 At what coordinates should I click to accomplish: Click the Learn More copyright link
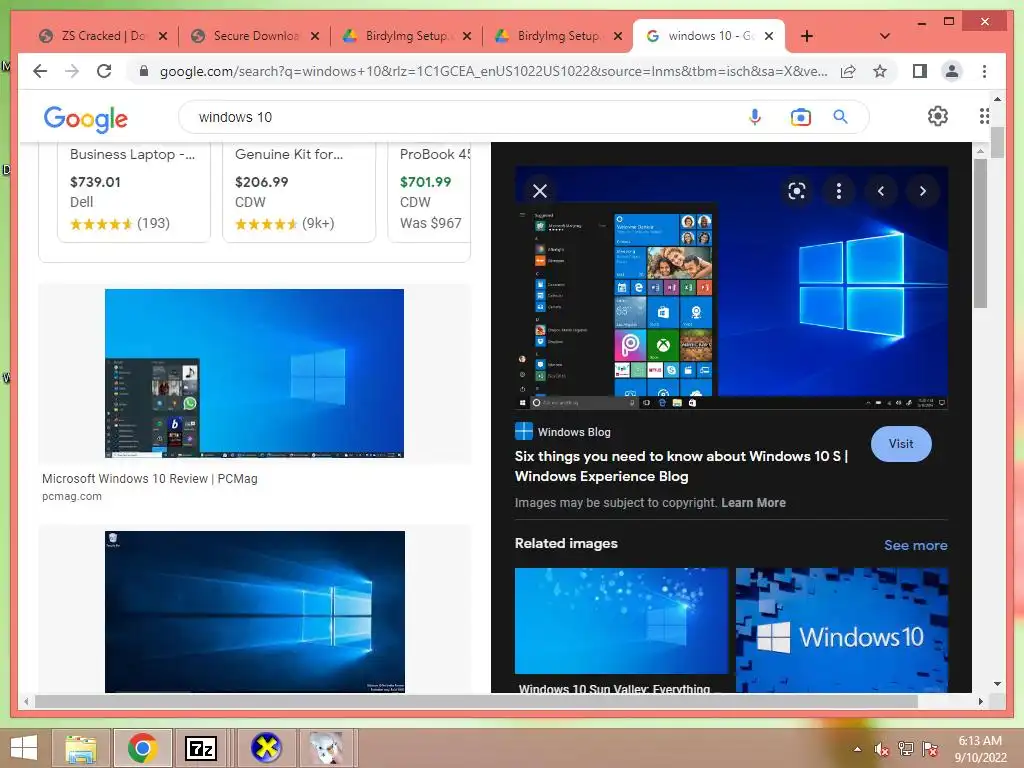click(753, 503)
